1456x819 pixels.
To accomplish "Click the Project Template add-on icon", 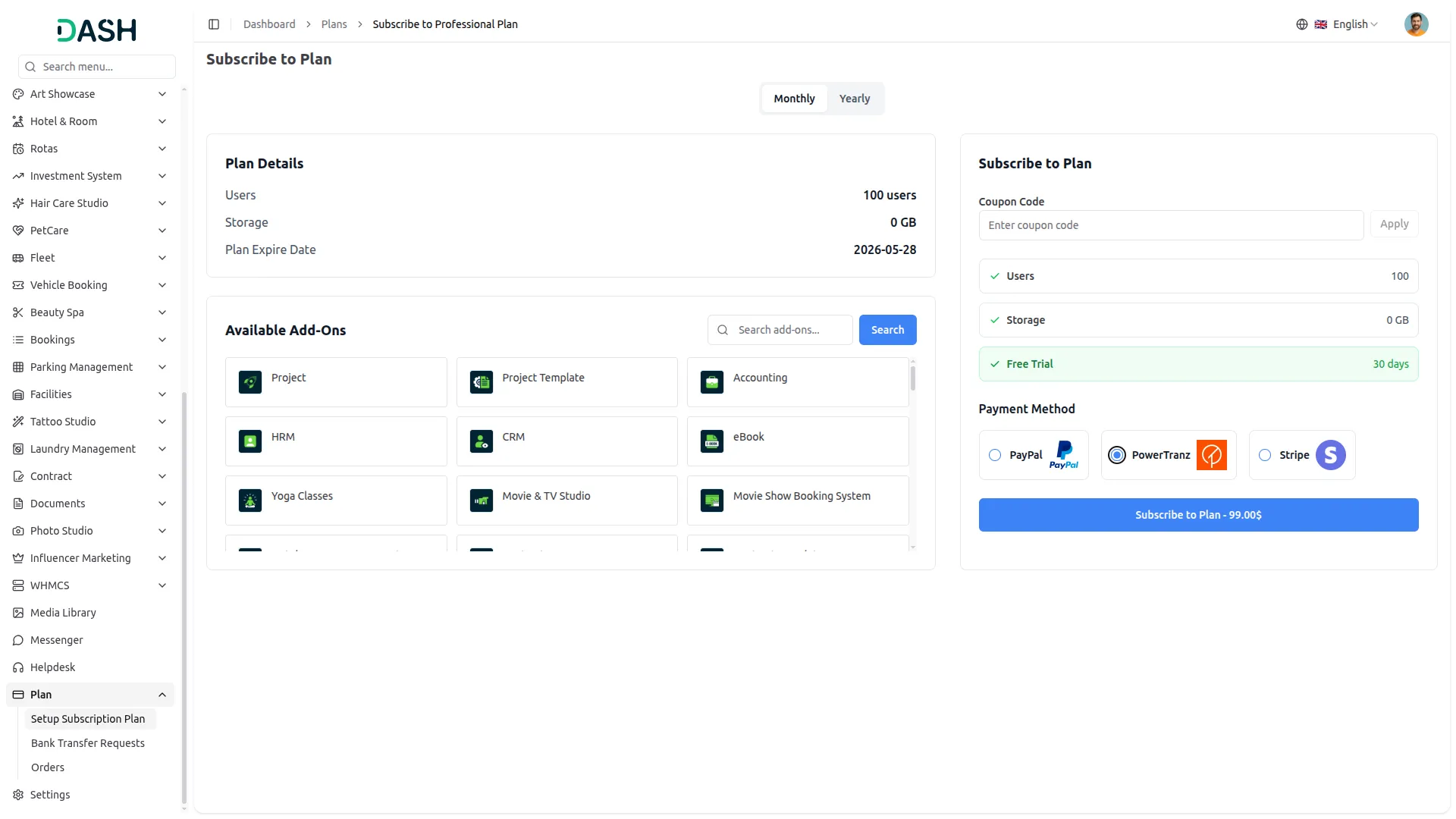I will pos(482,382).
